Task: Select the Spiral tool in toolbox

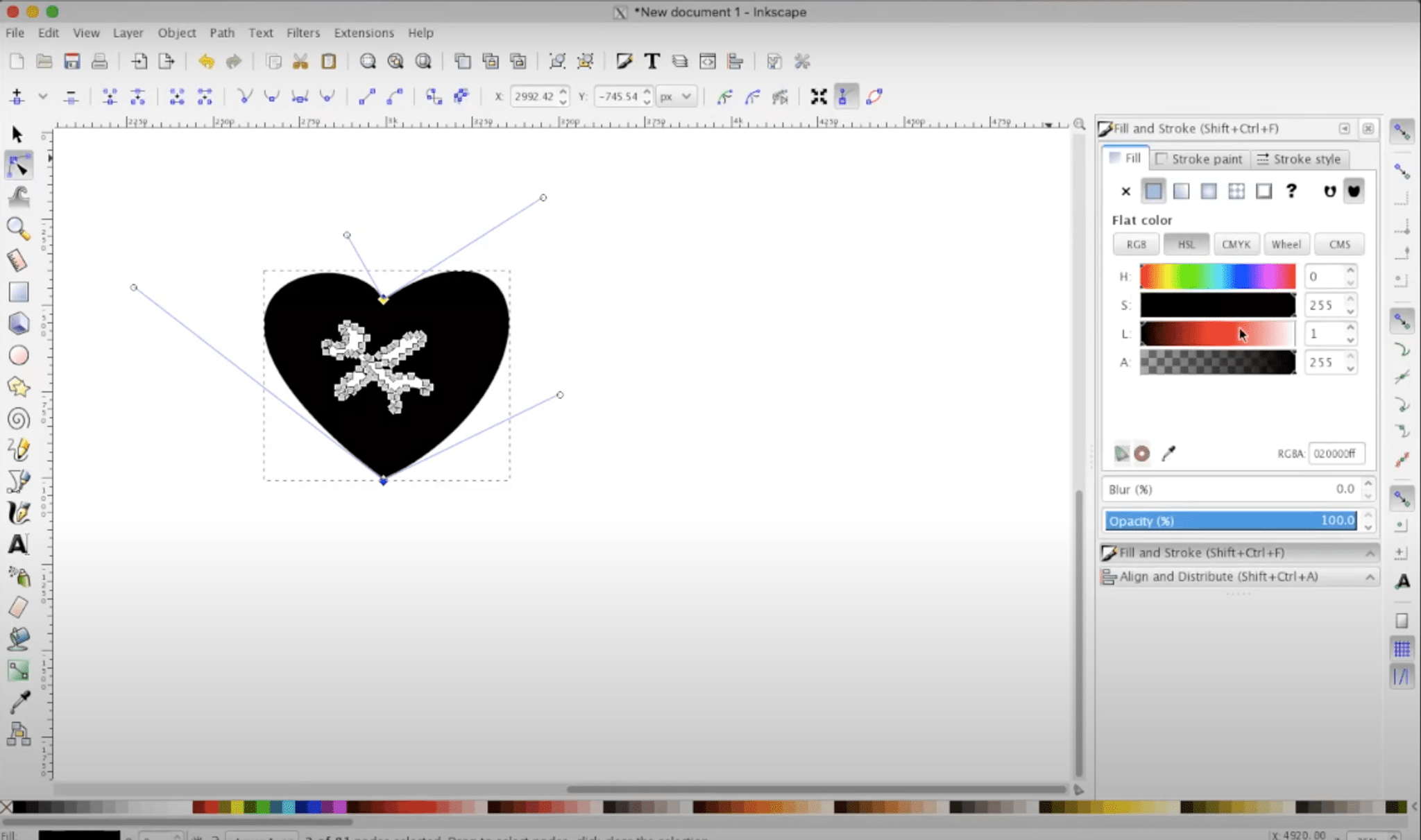Action: [19, 419]
